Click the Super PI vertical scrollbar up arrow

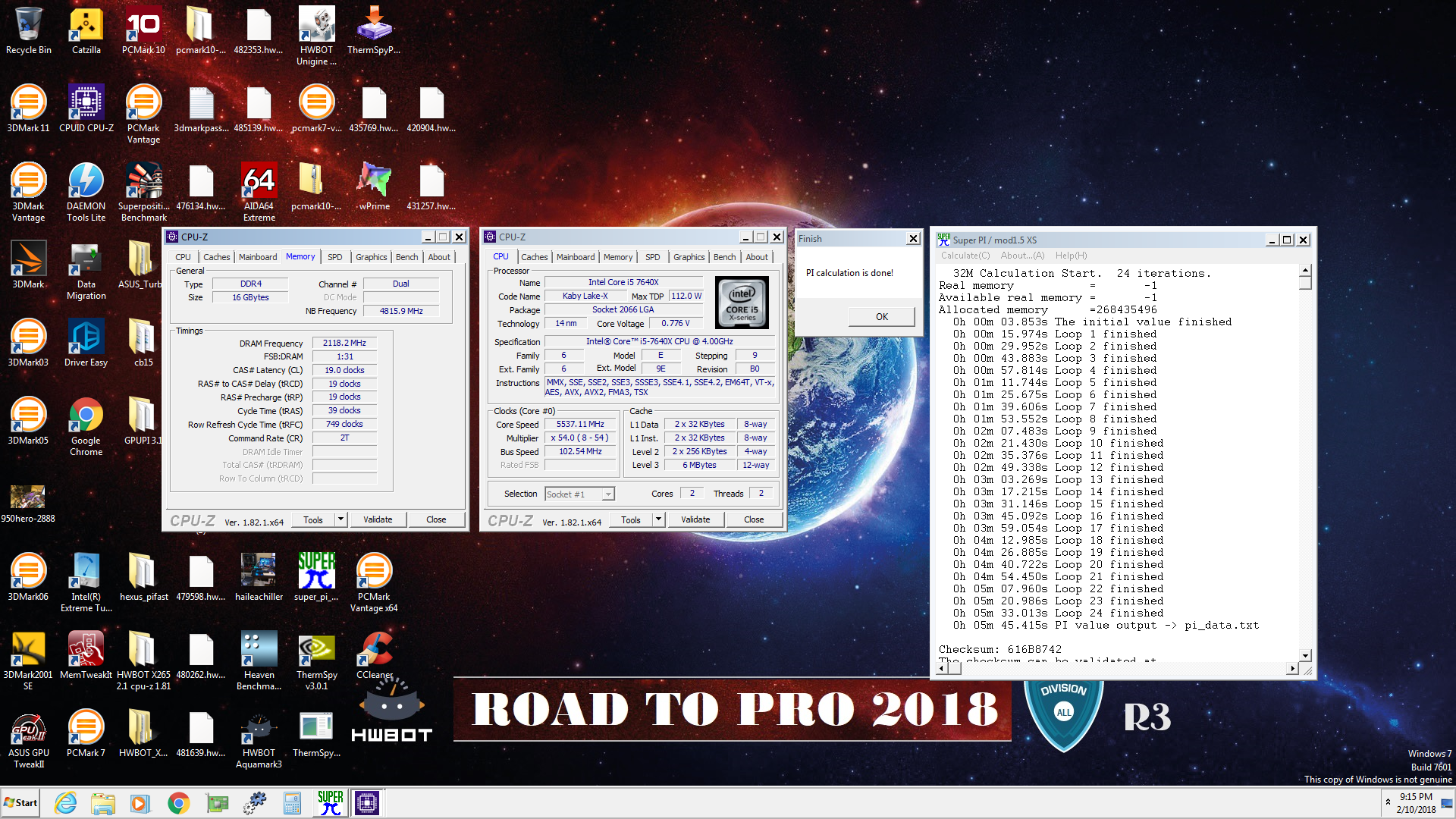click(1305, 271)
